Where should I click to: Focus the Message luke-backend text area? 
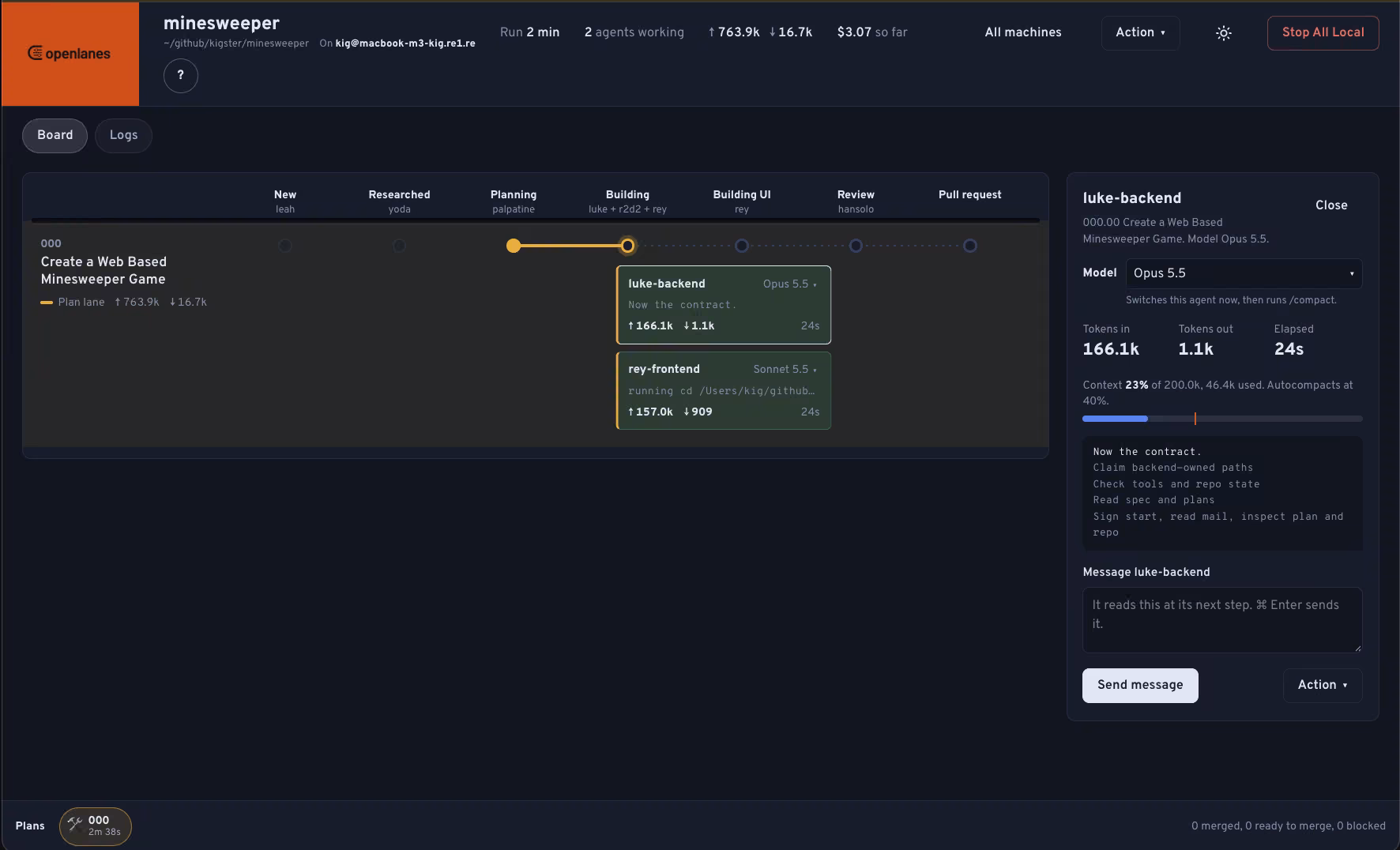click(x=1222, y=620)
